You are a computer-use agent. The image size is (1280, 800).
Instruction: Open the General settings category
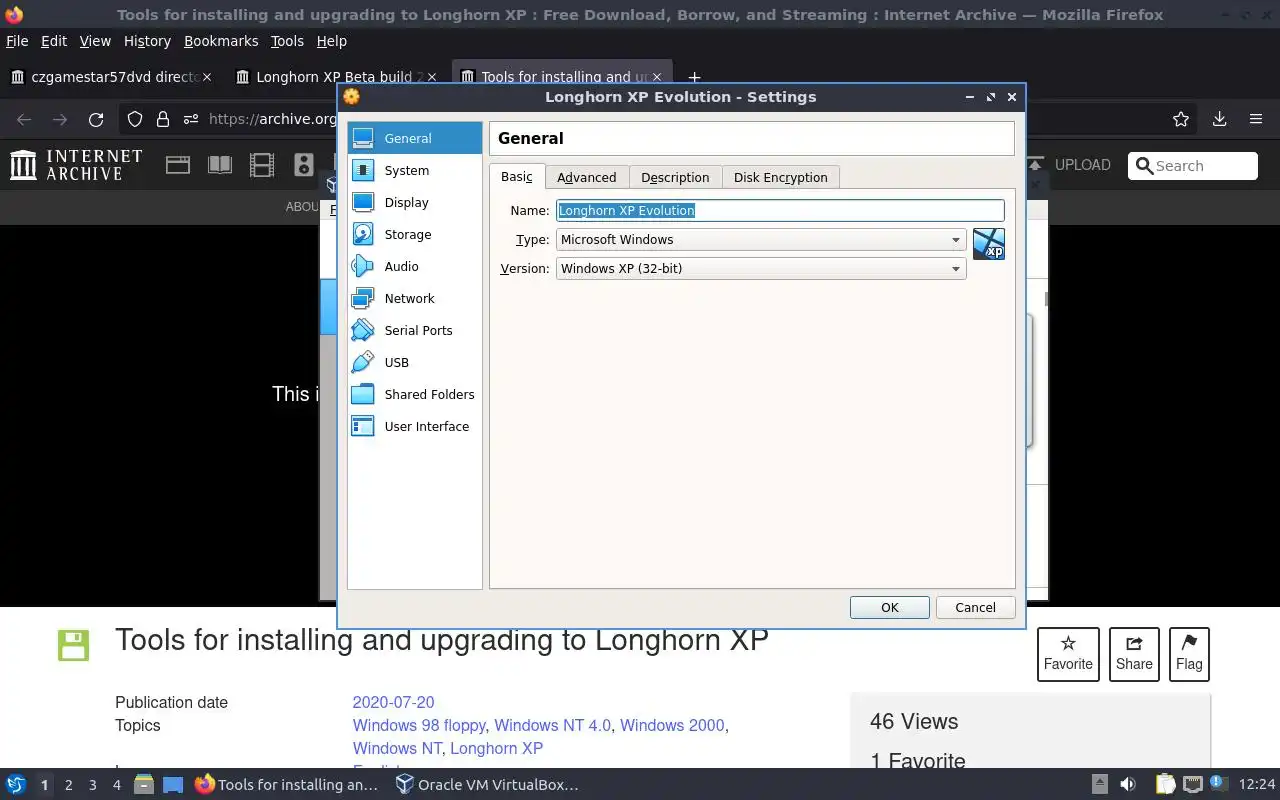click(414, 138)
